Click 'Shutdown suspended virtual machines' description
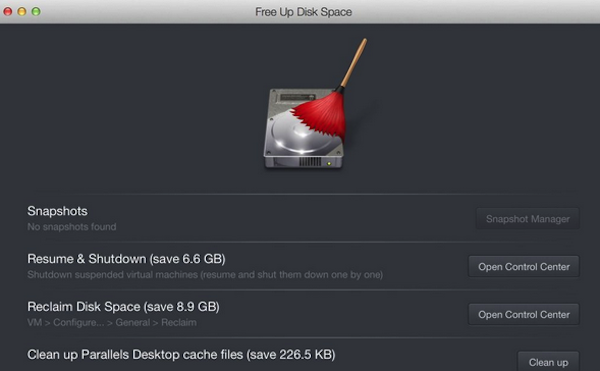This screenshot has height=371, width=600. [205, 275]
